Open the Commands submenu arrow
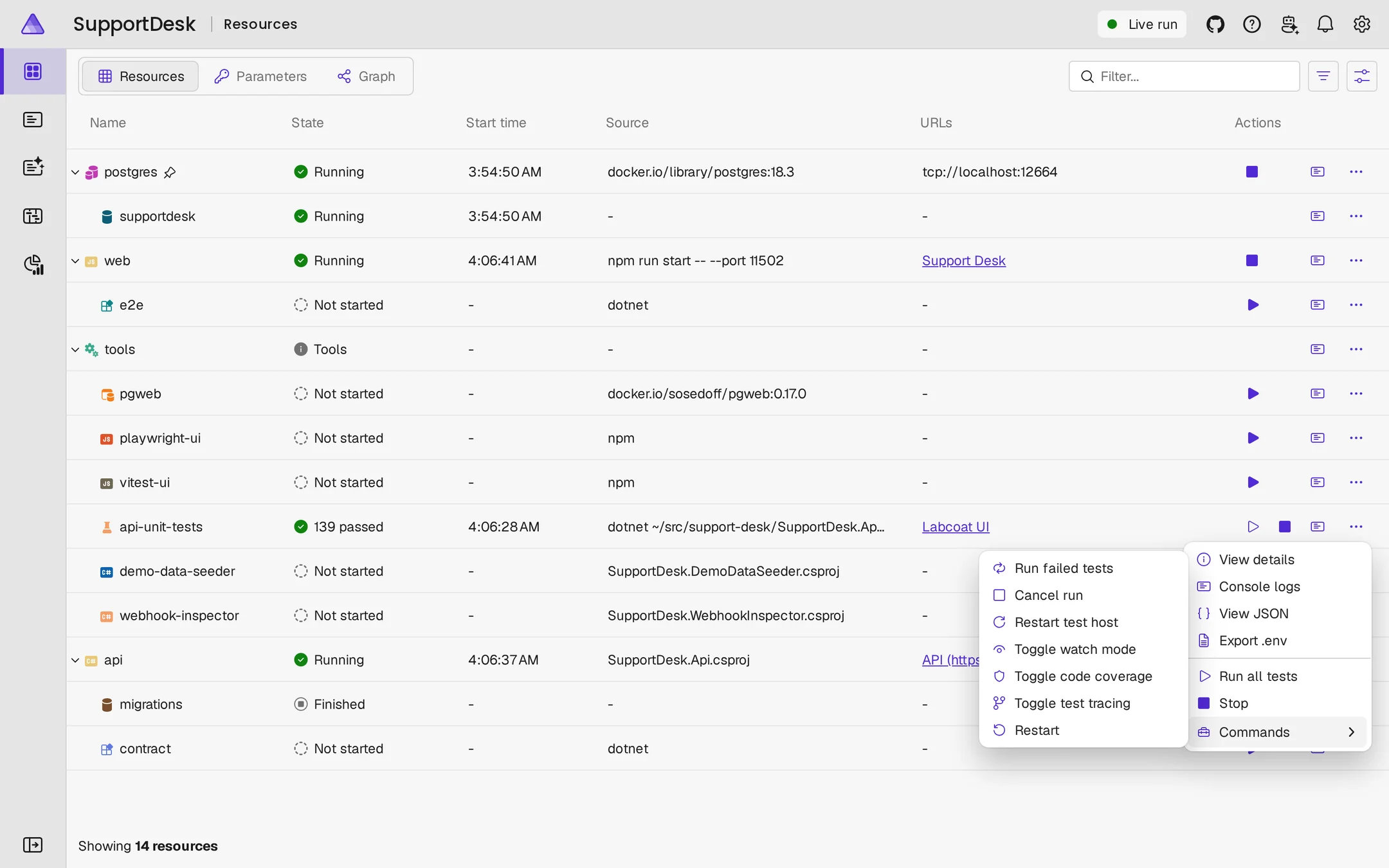Screen dimensions: 1389x868 (x=1351, y=732)
